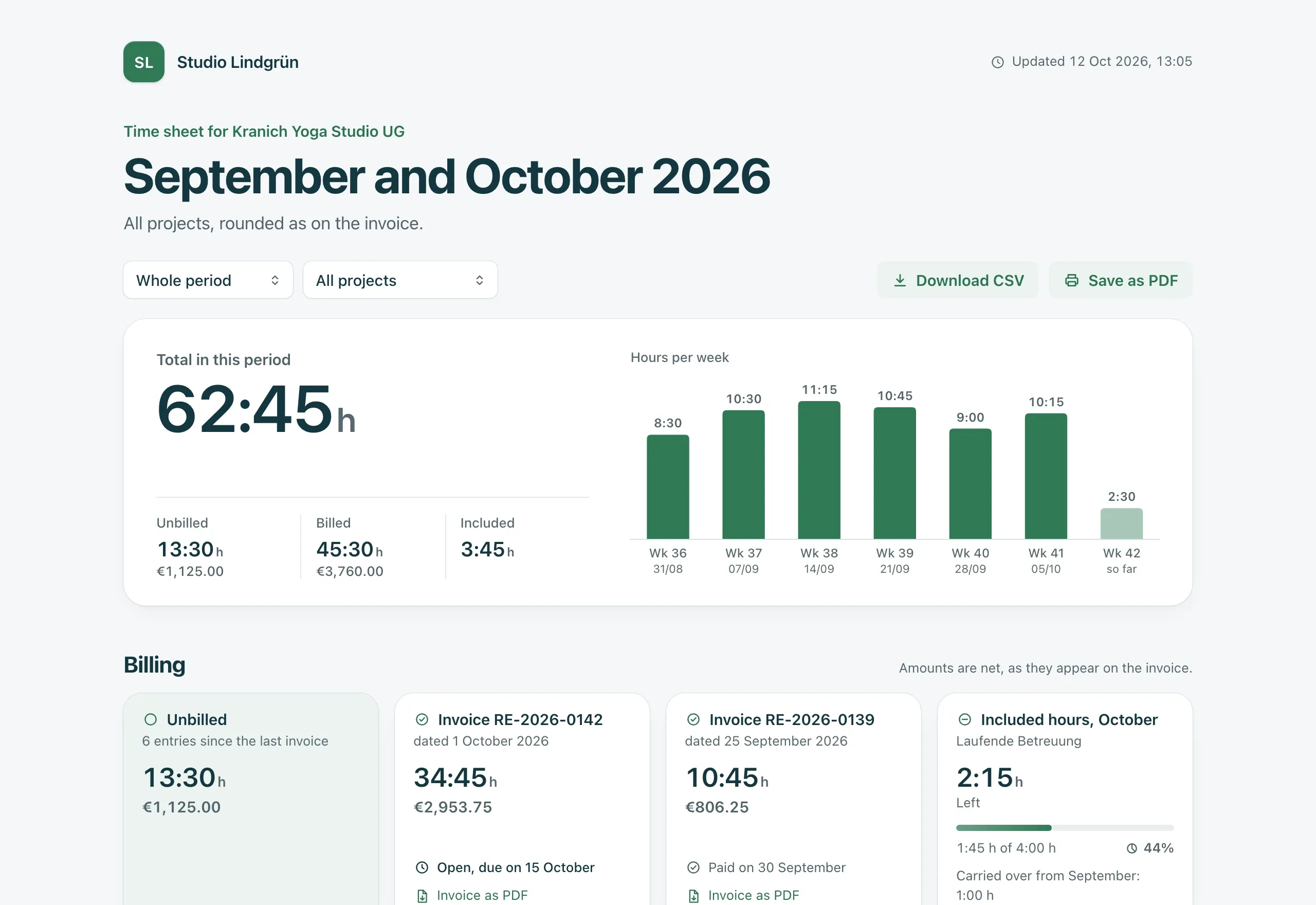Click the Wk 41 bar labeled 10:15
This screenshot has height=905, width=1316.
pos(1046,476)
